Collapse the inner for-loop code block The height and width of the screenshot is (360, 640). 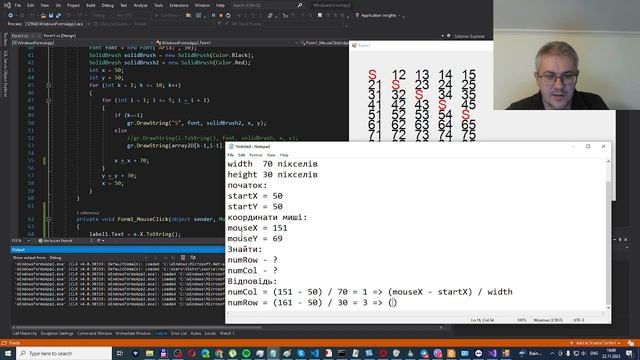click(49, 100)
